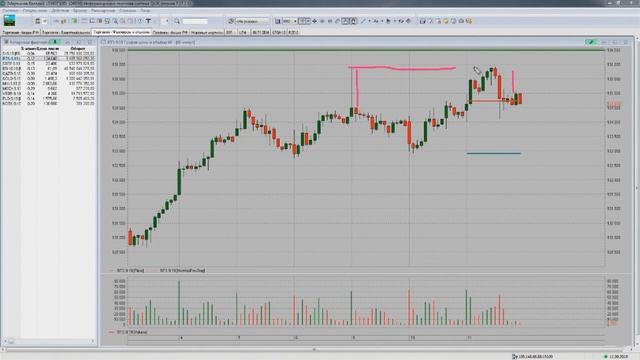Click the date indicator in the status bar

(619, 357)
